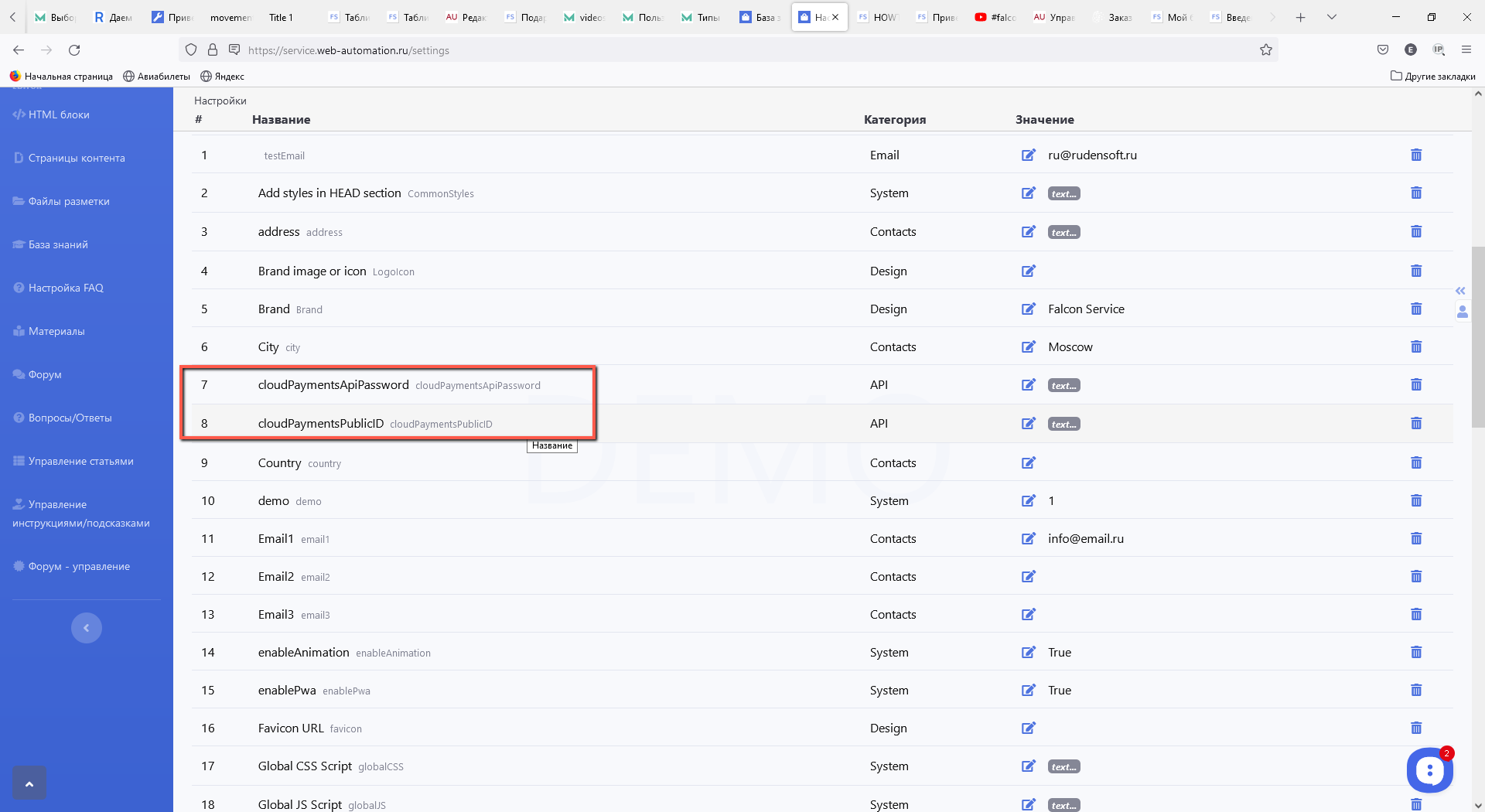Expand the right side panel chevrons
Image resolution: width=1485 pixels, height=812 pixels.
pyautogui.click(x=1460, y=291)
